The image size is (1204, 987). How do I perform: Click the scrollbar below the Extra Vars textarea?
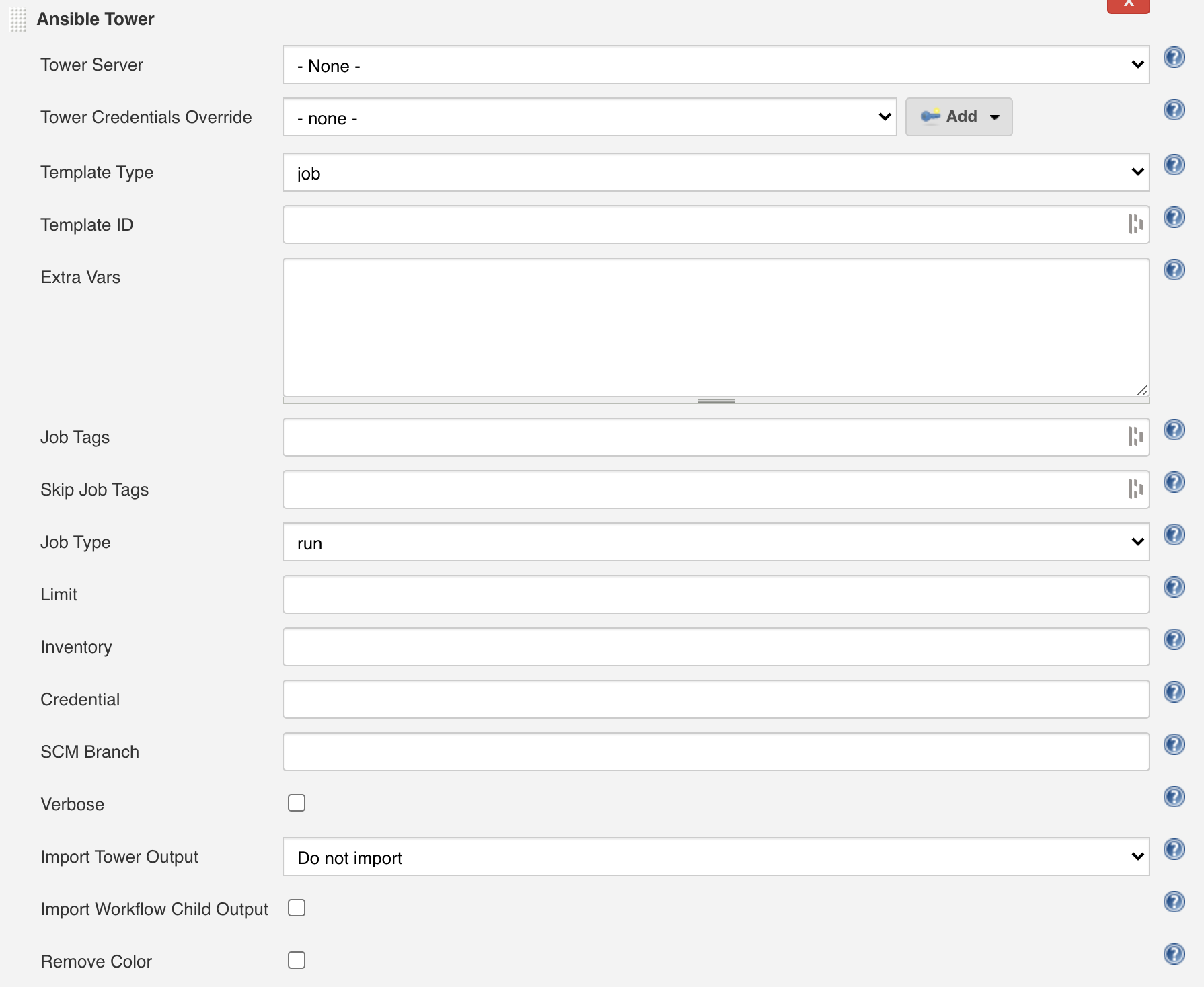click(x=715, y=399)
